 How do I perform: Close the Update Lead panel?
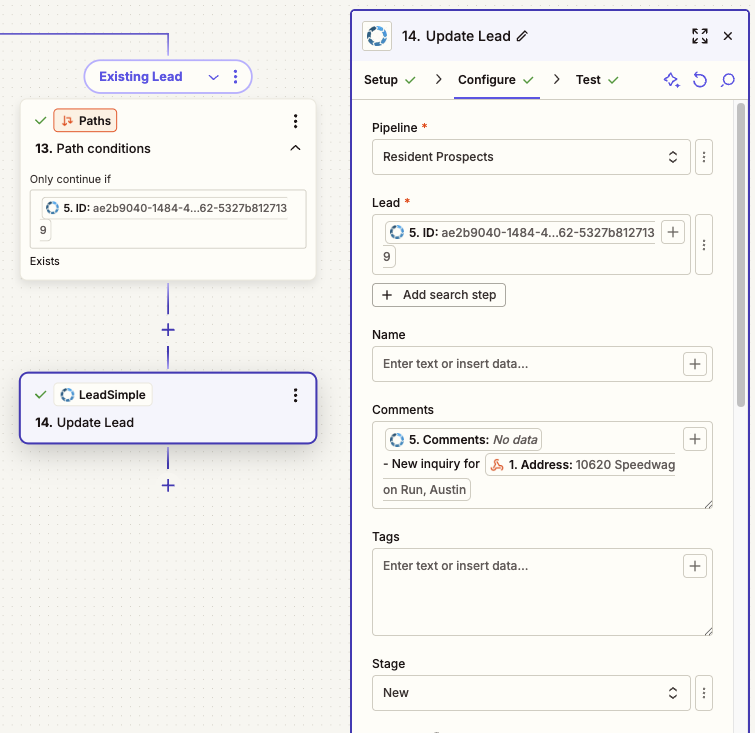click(x=728, y=36)
